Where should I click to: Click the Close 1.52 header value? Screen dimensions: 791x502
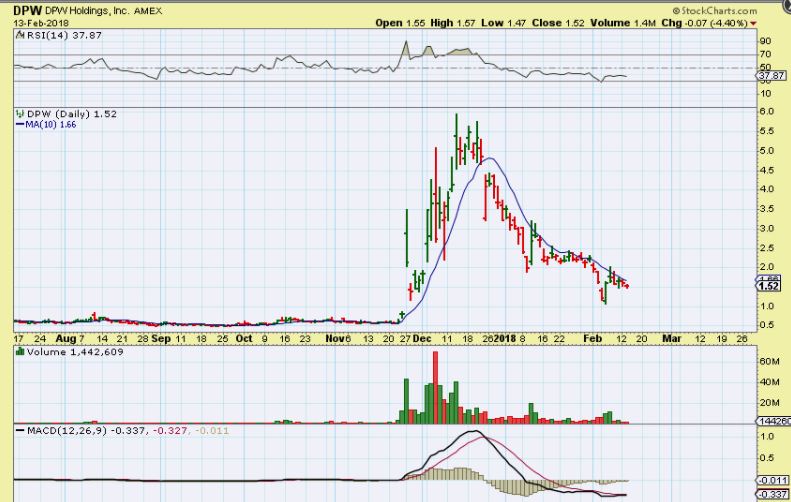[x=558, y=23]
